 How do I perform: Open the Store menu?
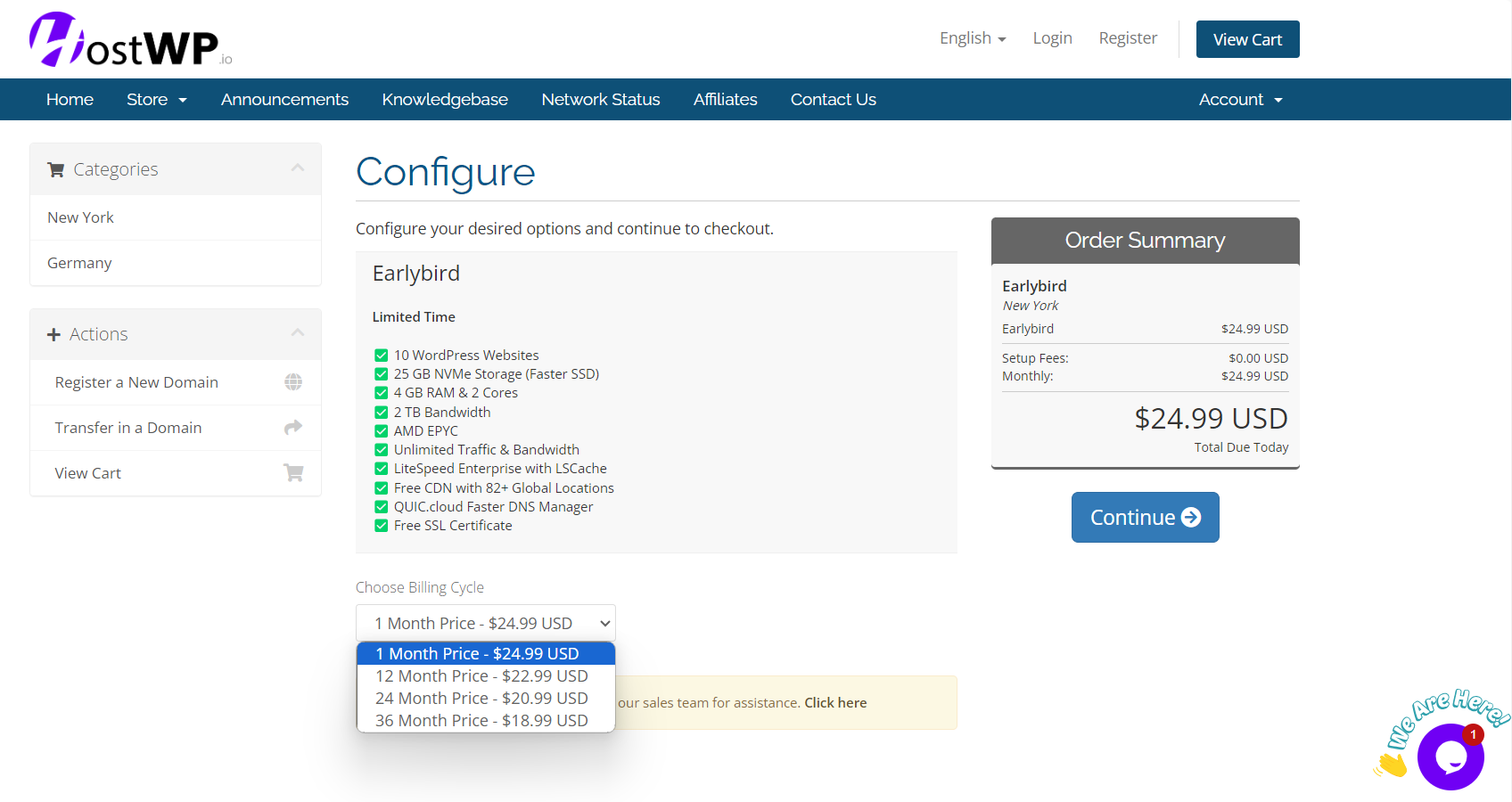click(156, 99)
